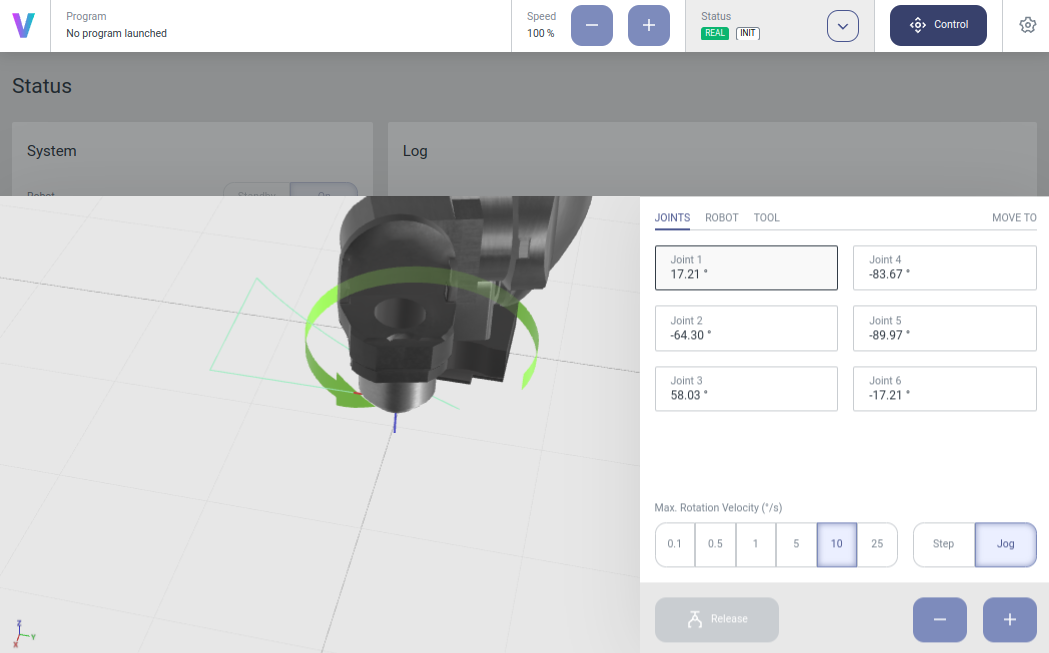Select Jog movement mode

[x=1005, y=544]
